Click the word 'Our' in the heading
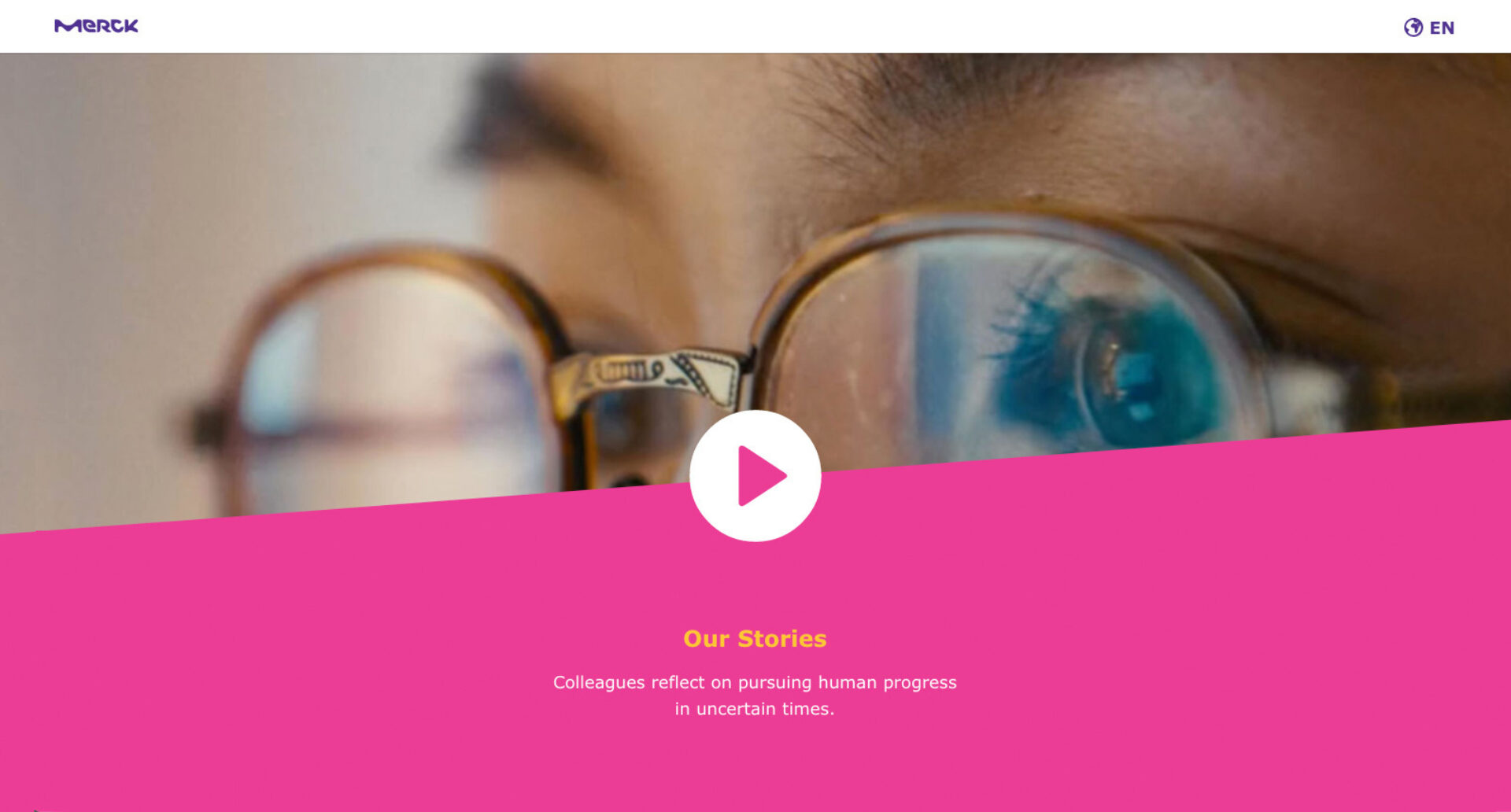The image size is (1511, 812). [706, 638]
